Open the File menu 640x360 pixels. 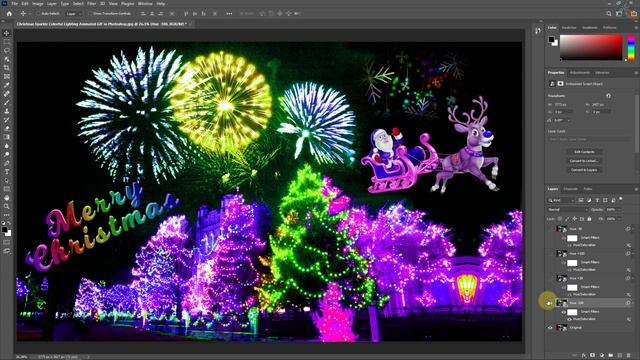[x=14, y=4]
